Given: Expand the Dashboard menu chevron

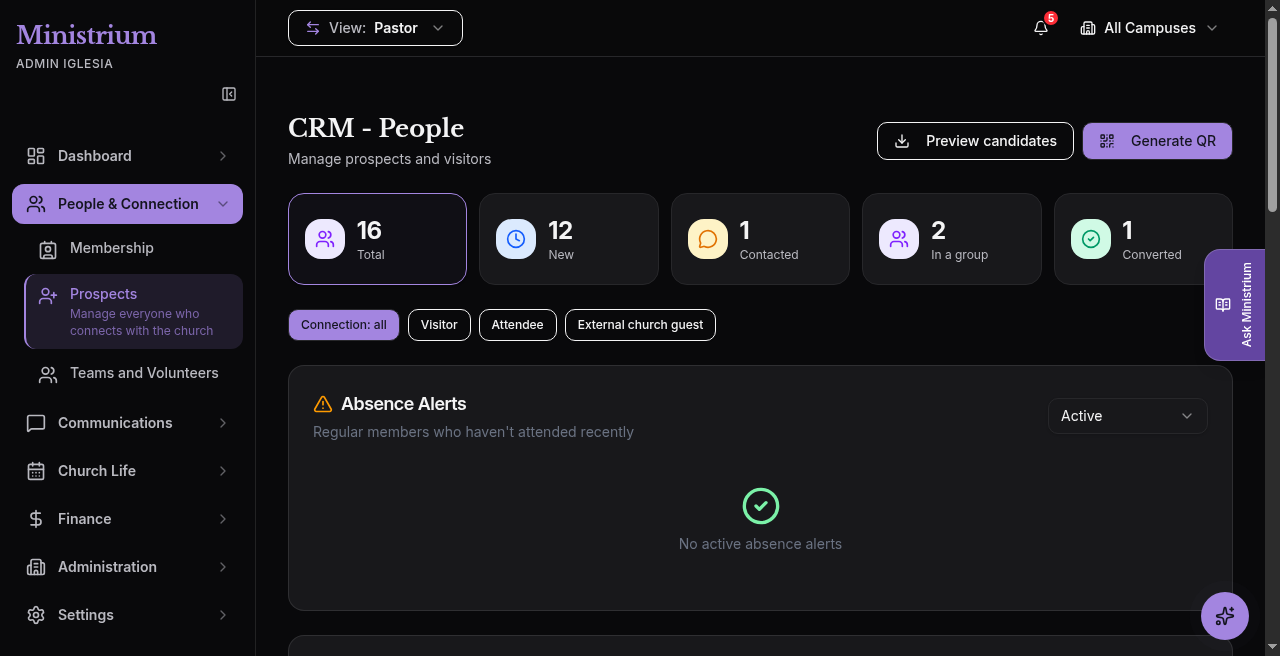Looking at the screenshot, I should (222, 156).
